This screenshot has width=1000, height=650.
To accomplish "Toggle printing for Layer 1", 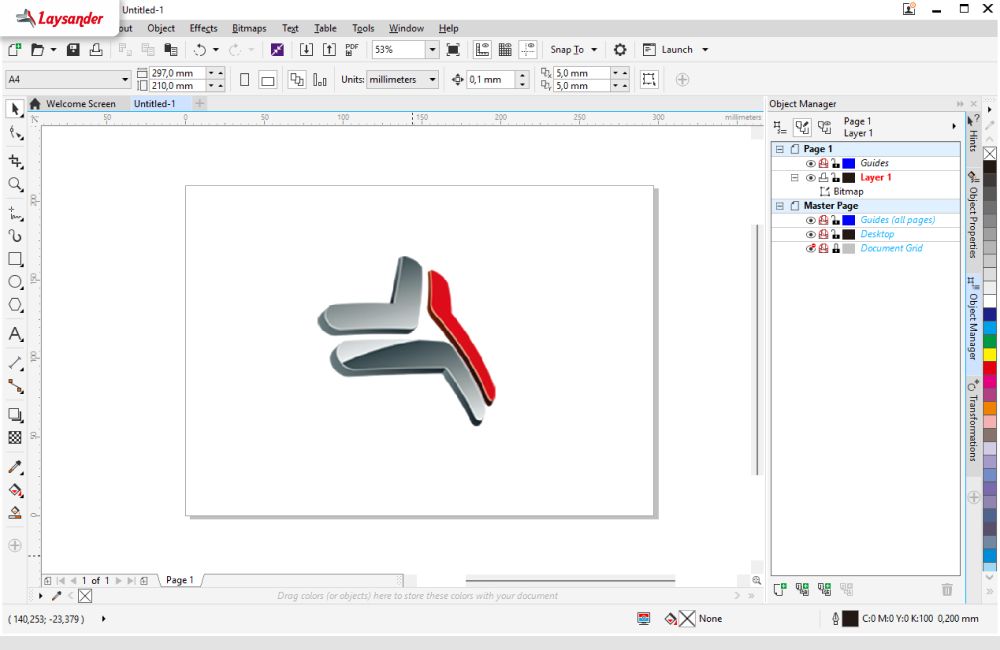I will tap(823, 178).
